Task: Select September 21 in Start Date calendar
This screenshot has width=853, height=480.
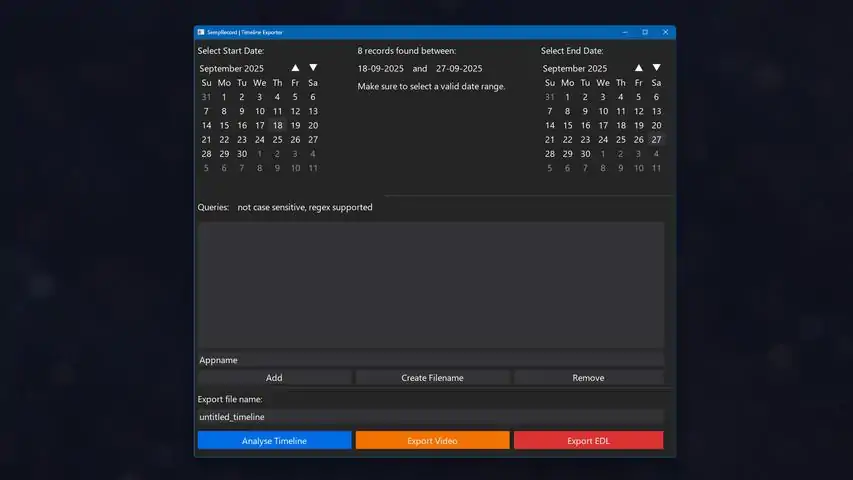Action: coord(206,139)
